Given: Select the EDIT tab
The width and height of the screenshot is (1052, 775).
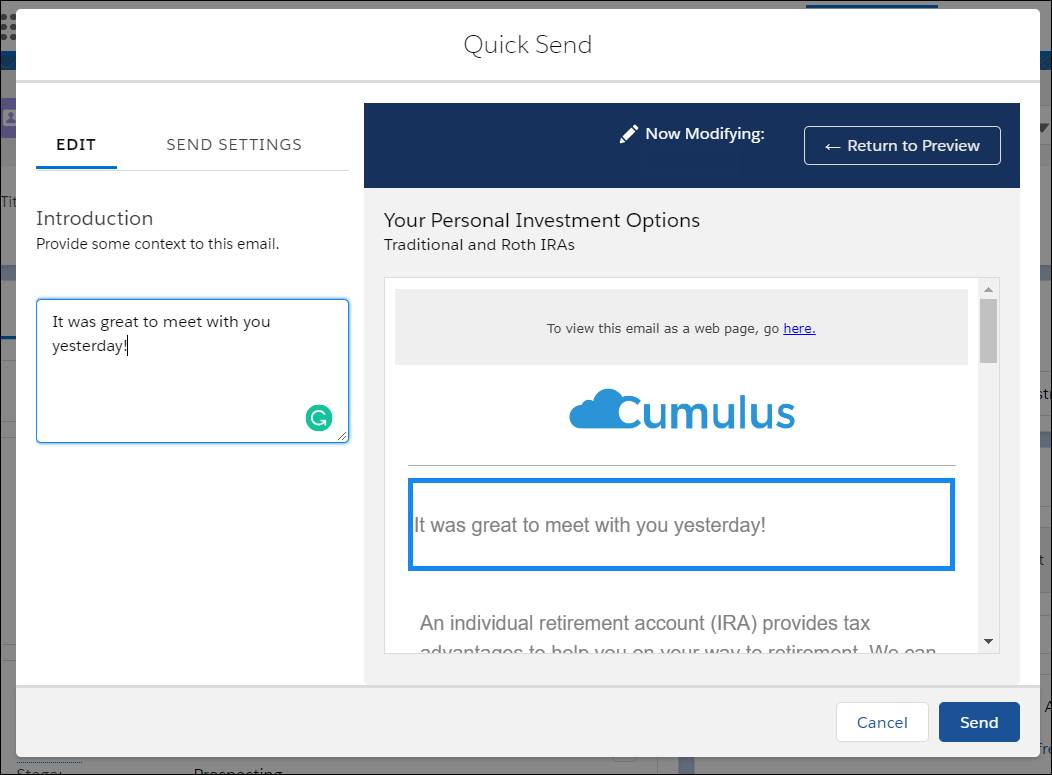Looking at the screenshot, I should 76,144.
